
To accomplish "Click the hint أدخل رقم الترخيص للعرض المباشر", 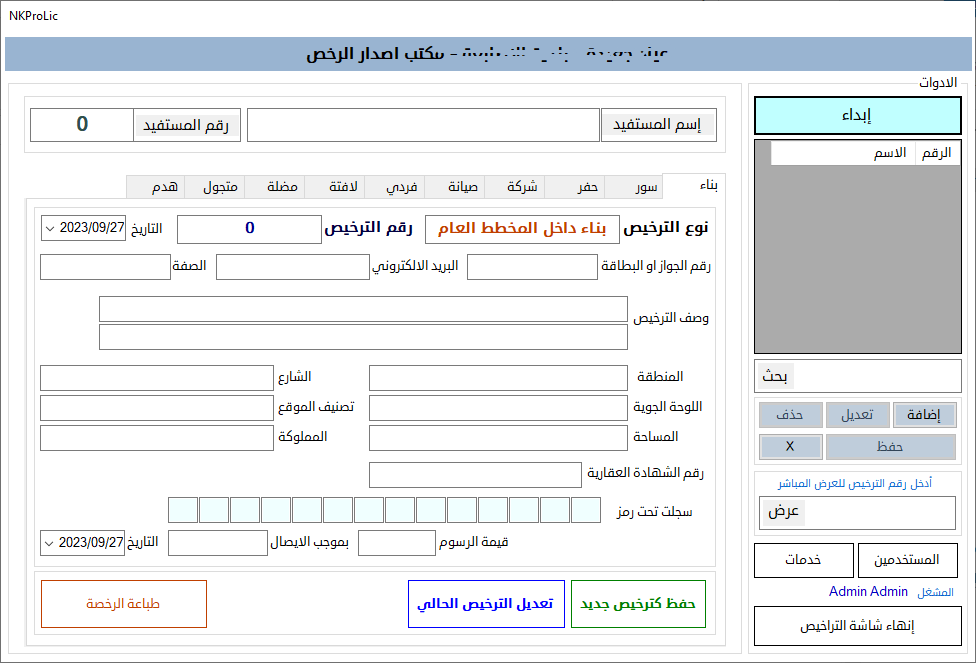I will 855,483.
